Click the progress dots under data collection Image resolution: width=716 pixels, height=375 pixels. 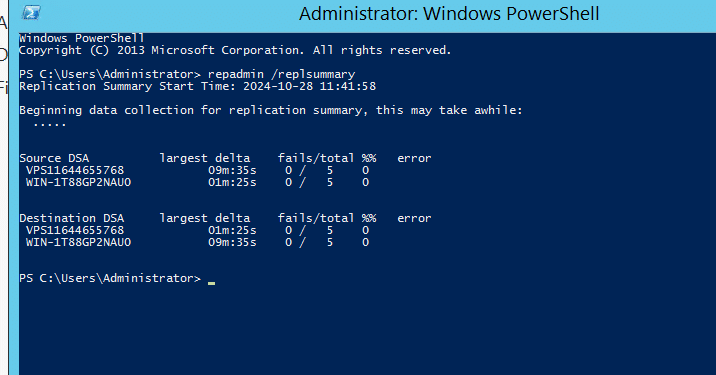[50, 124]
